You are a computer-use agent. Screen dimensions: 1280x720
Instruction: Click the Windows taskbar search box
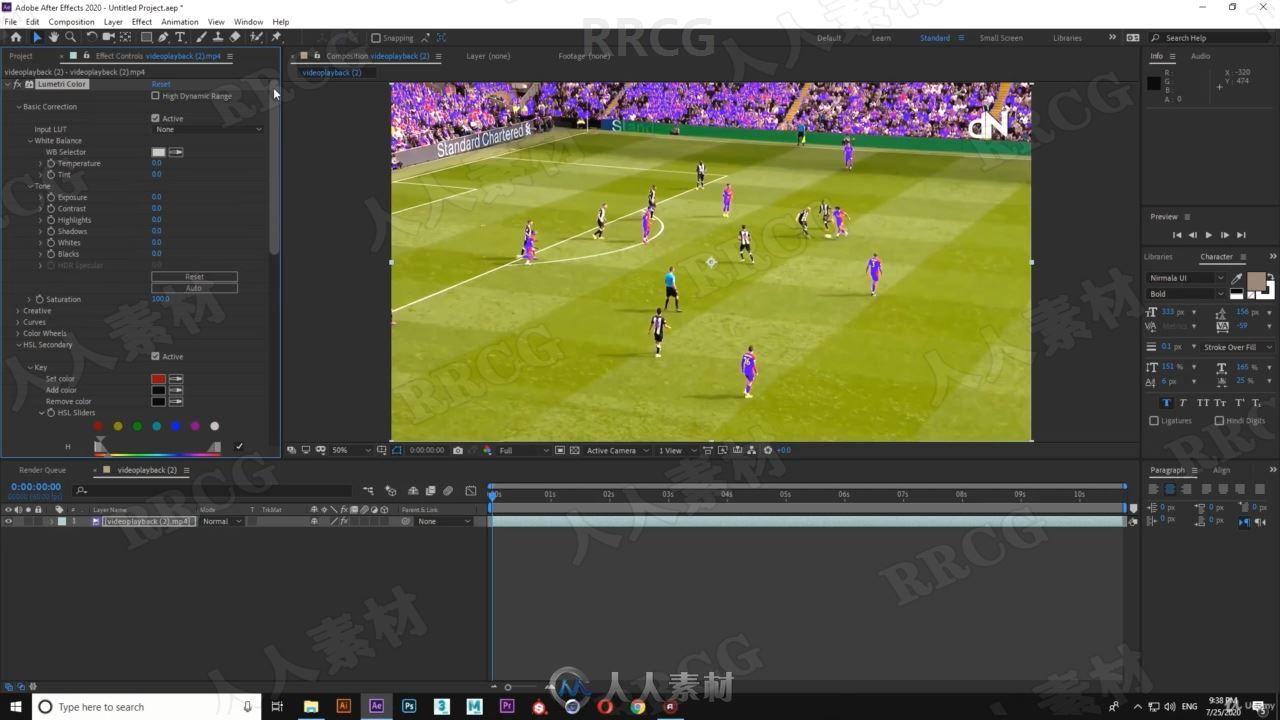pyautogui.click(x=145, y=706)
